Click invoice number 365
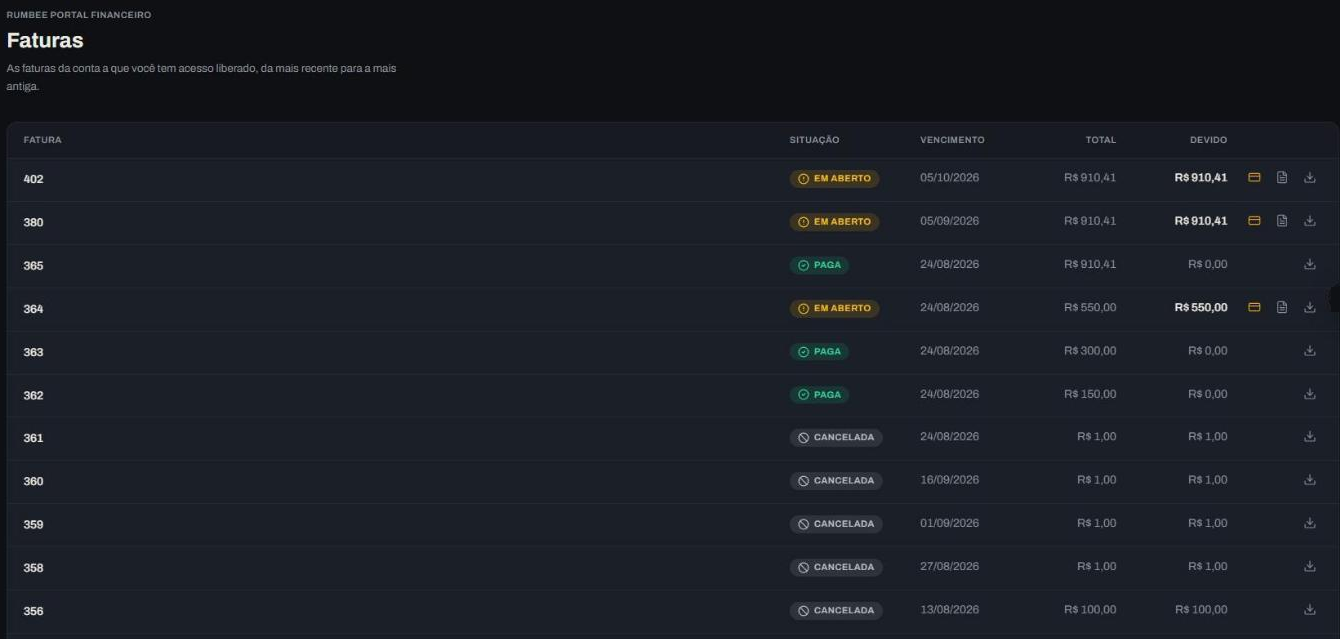 tap(34, 266)
